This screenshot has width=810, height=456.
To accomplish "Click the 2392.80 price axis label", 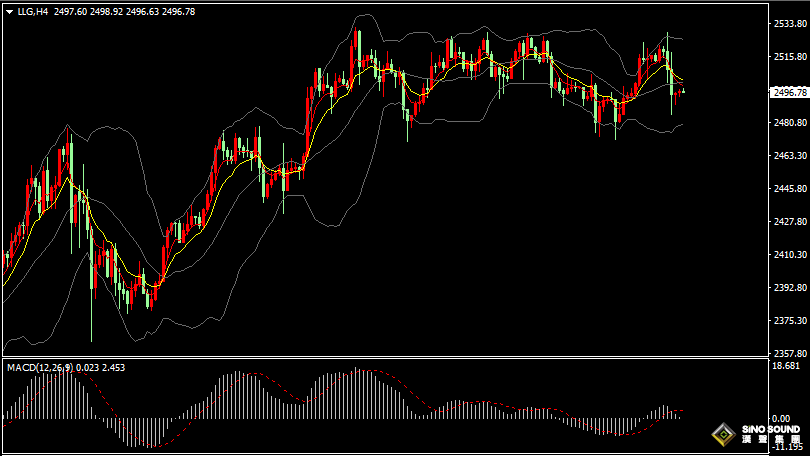I will click(788, 288).
